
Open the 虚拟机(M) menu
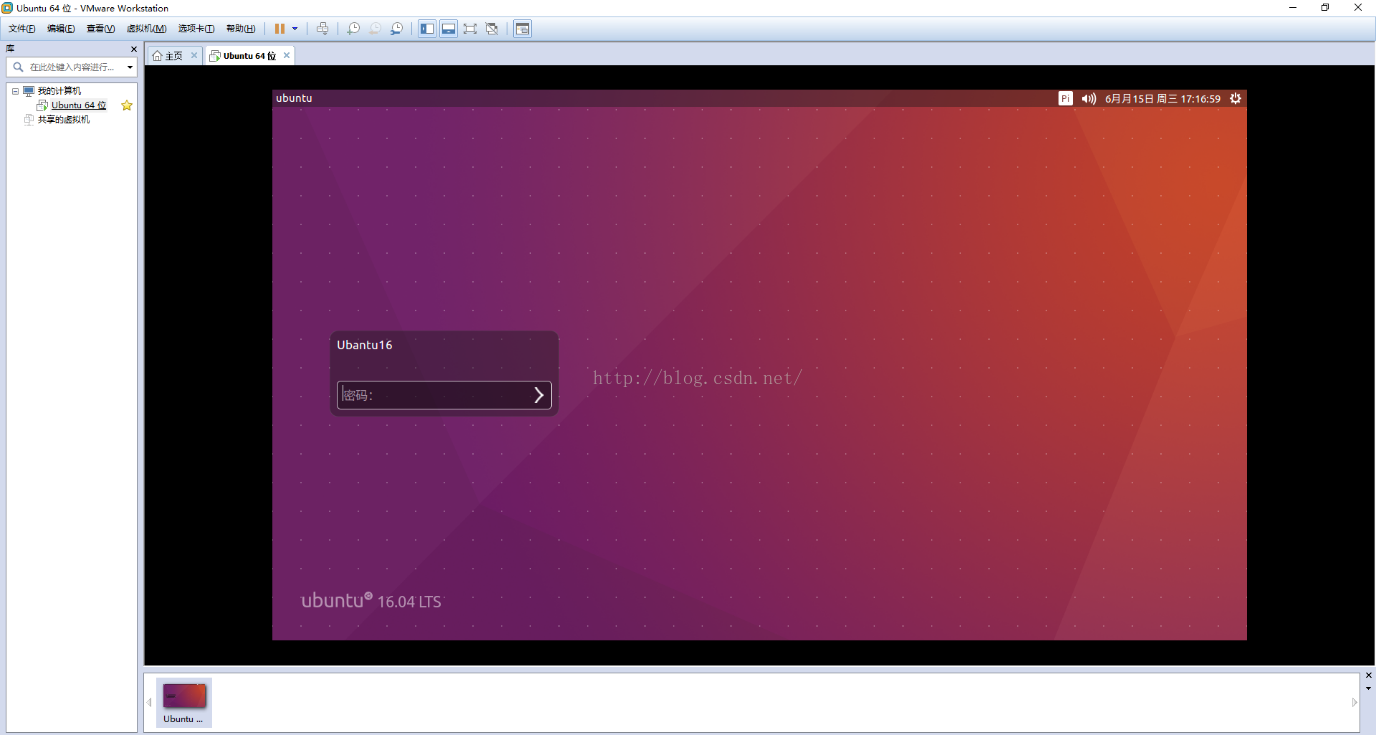click(x=146, y=29)
